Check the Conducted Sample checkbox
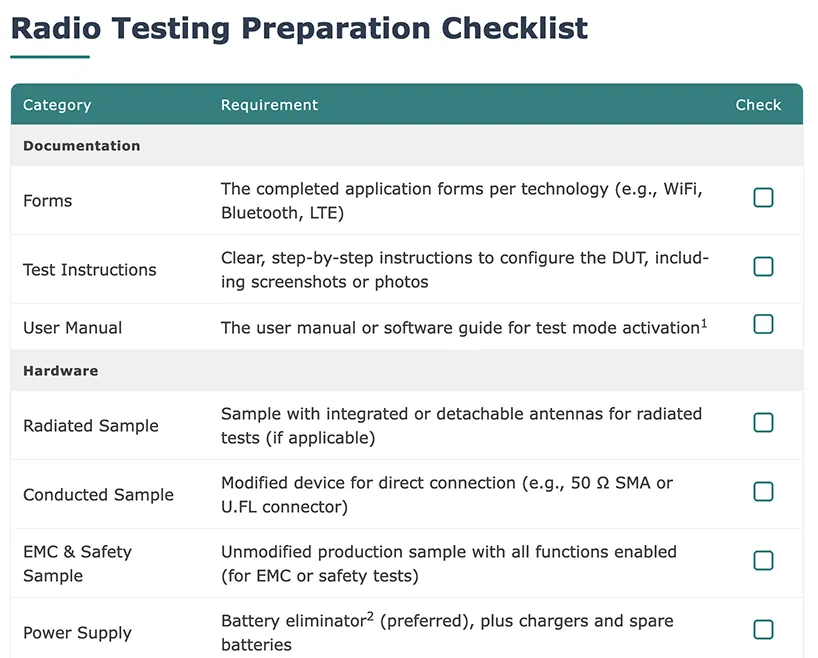 coord(763,491)
